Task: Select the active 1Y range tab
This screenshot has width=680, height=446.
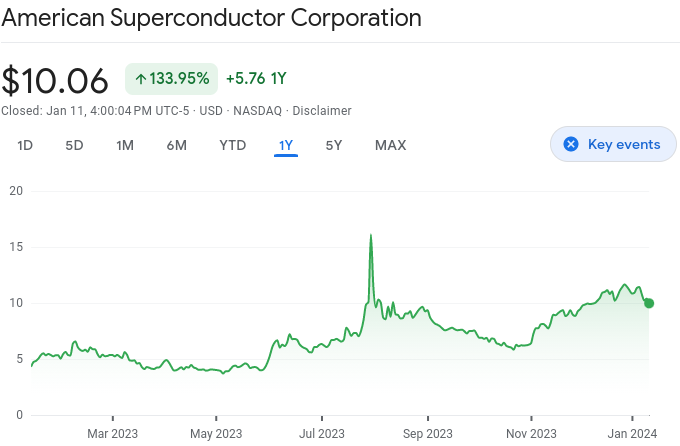Action: coord(286,145)
